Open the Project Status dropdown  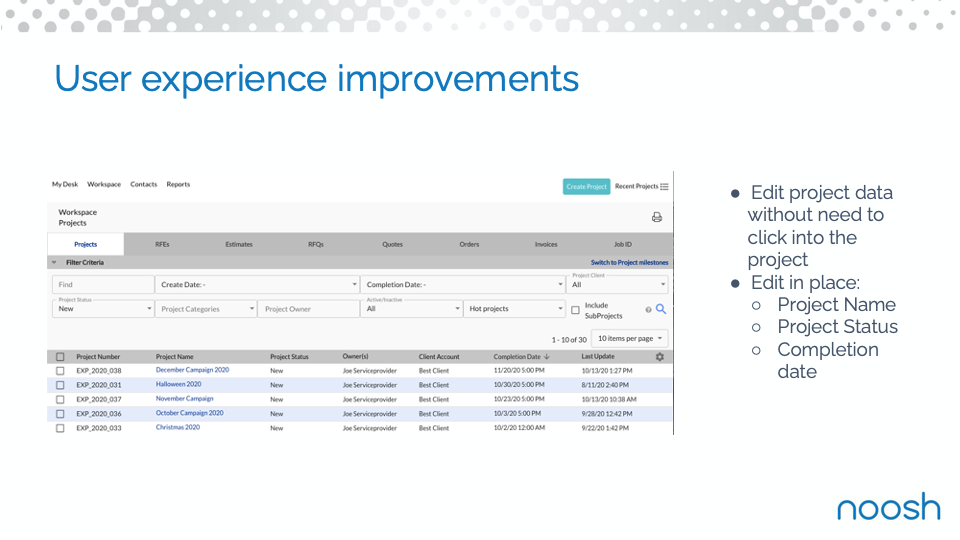coord(103,309)
